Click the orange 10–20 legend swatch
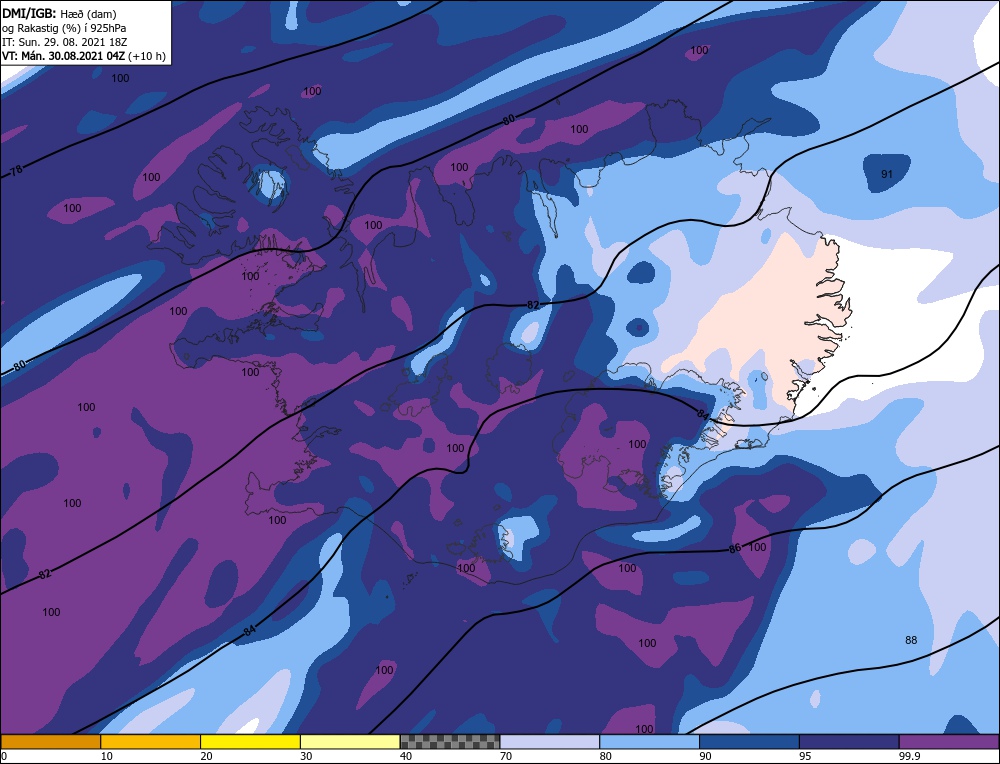This screenshot has height=764, width=1000. [151, 741]
